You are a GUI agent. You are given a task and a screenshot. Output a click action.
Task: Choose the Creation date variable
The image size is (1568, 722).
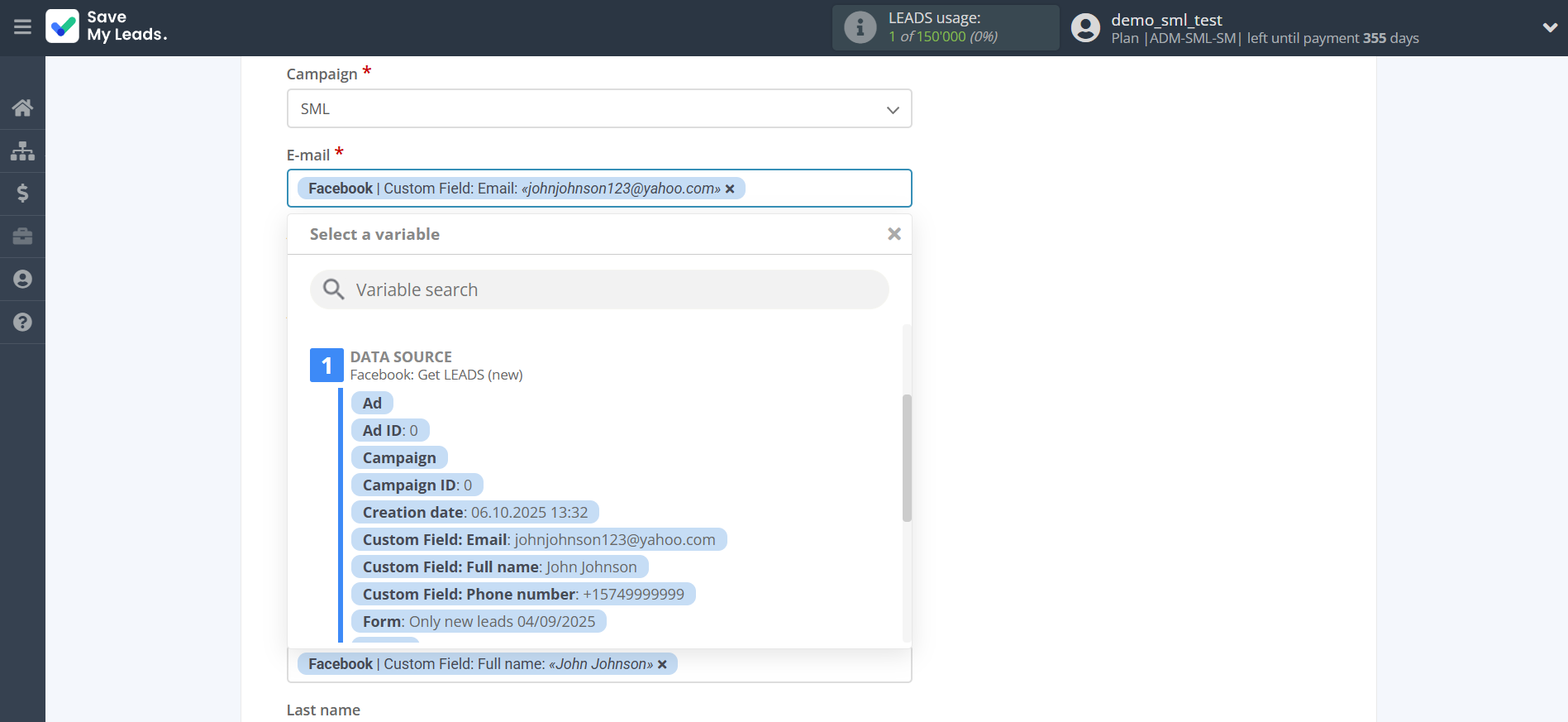click(474, 513)
